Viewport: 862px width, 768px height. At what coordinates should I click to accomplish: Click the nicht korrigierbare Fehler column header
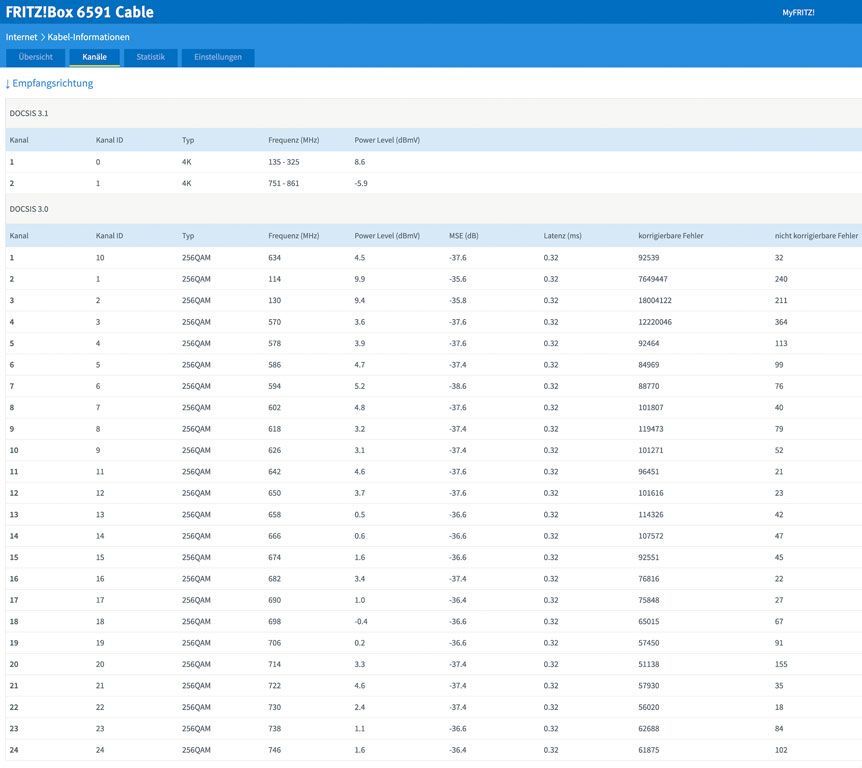[816, 236]
